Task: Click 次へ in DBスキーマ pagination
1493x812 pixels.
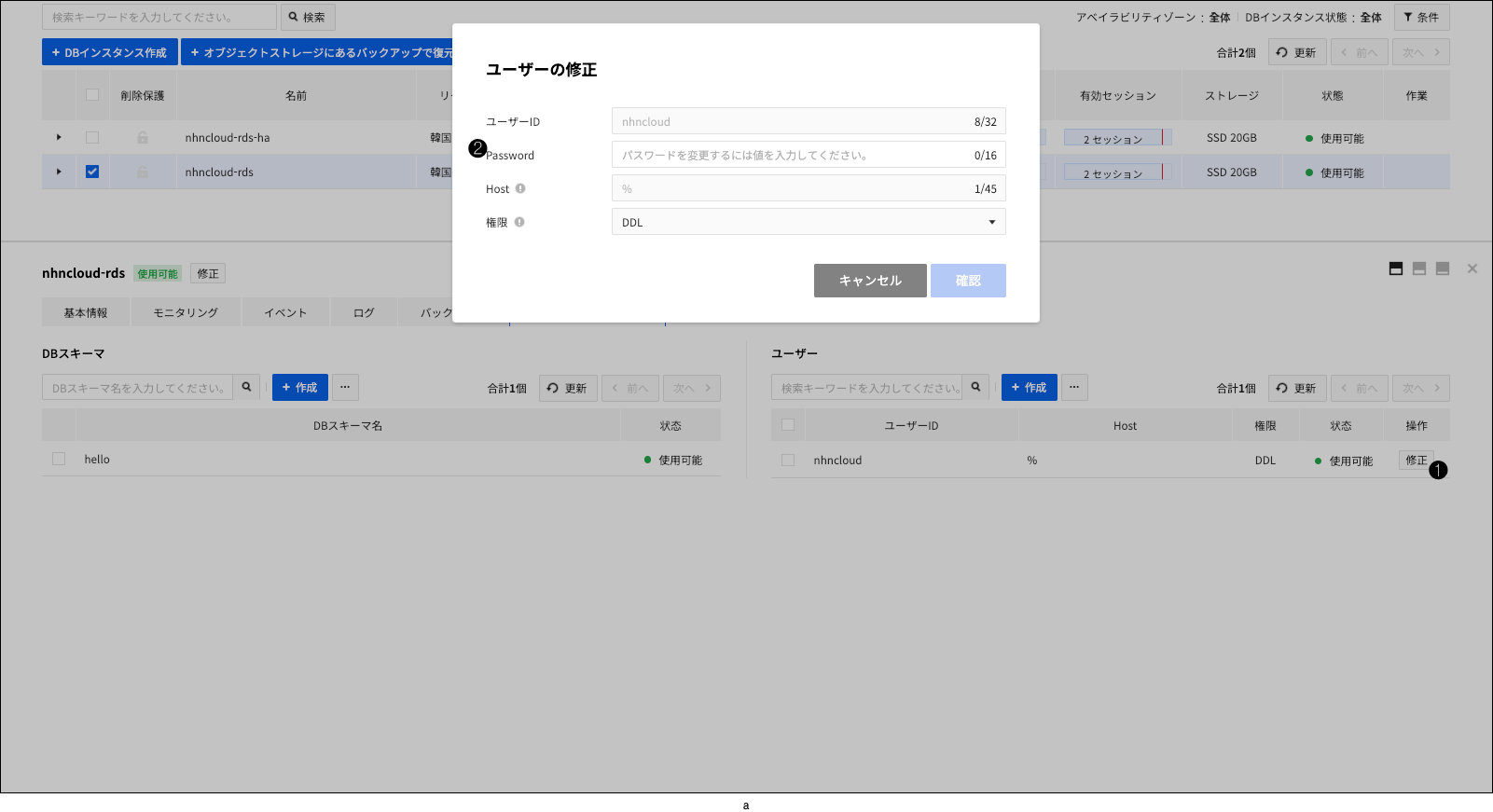Action: pos(692,388)
